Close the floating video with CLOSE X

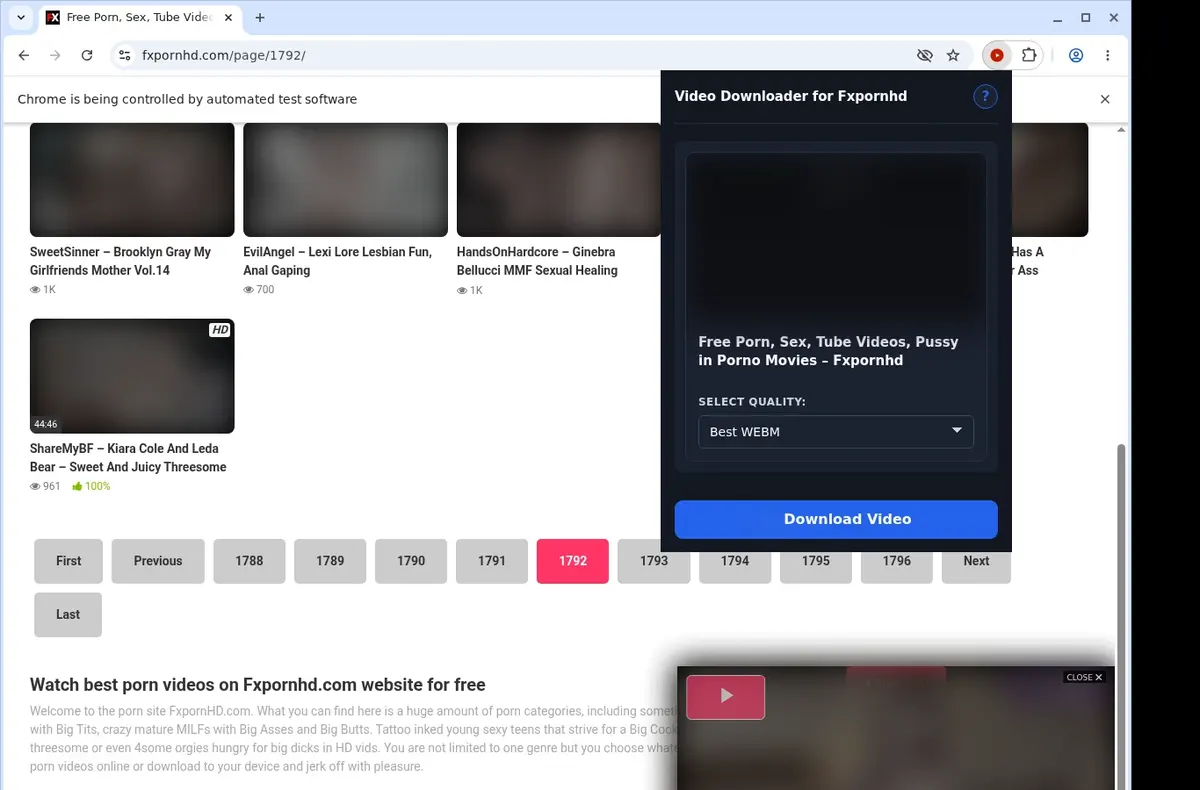pyautogui.click(x=1084, y=677)
